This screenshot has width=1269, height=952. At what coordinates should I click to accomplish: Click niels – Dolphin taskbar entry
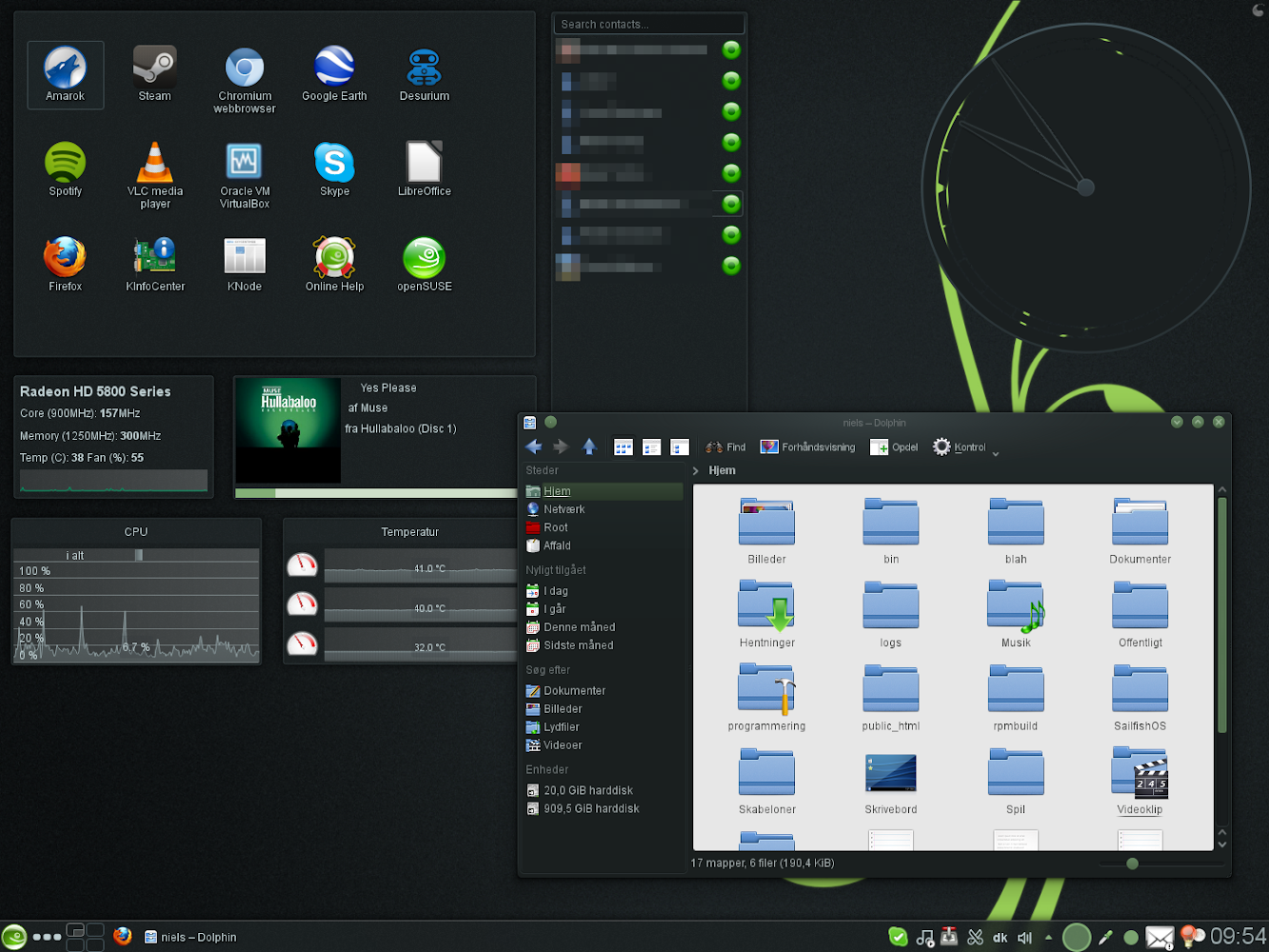tap(190, 938)
